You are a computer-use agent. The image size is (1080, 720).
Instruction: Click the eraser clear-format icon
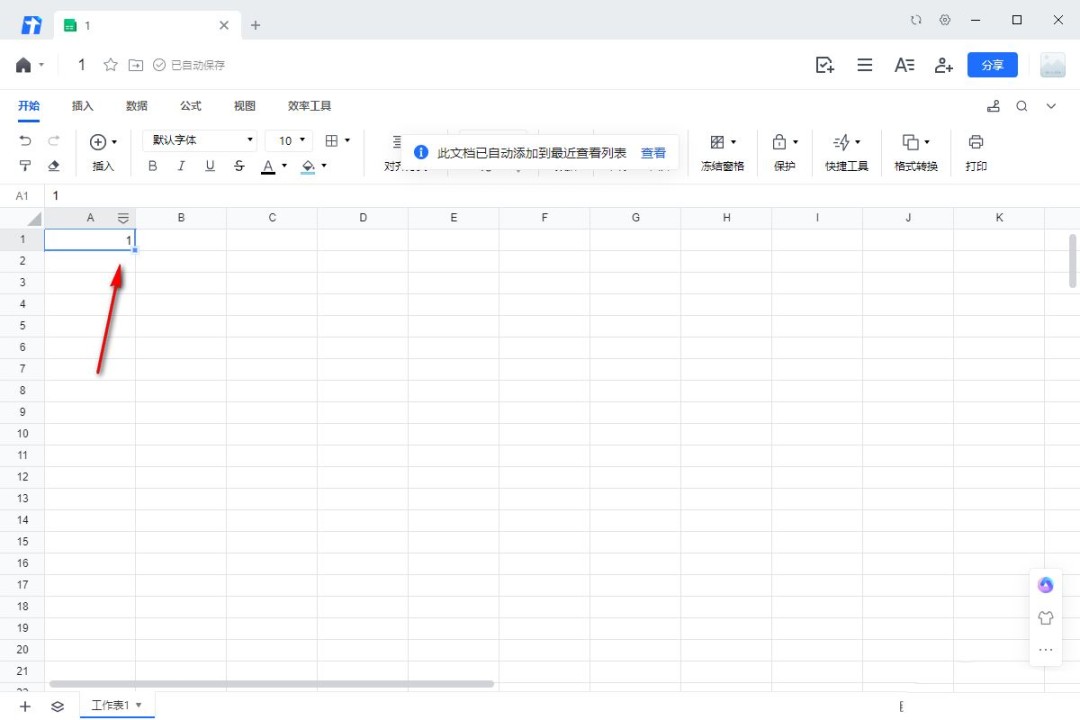coord(54,166)
